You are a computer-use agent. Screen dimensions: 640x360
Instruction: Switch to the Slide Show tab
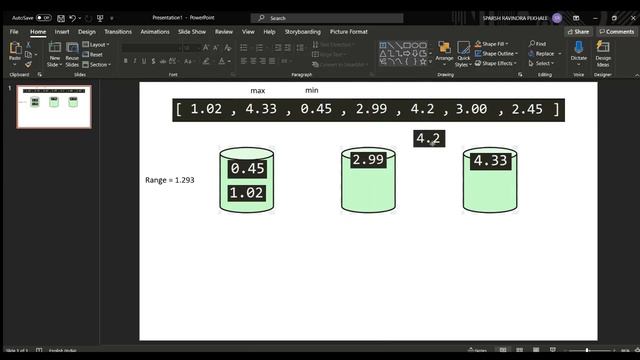[x=192, y=31]
